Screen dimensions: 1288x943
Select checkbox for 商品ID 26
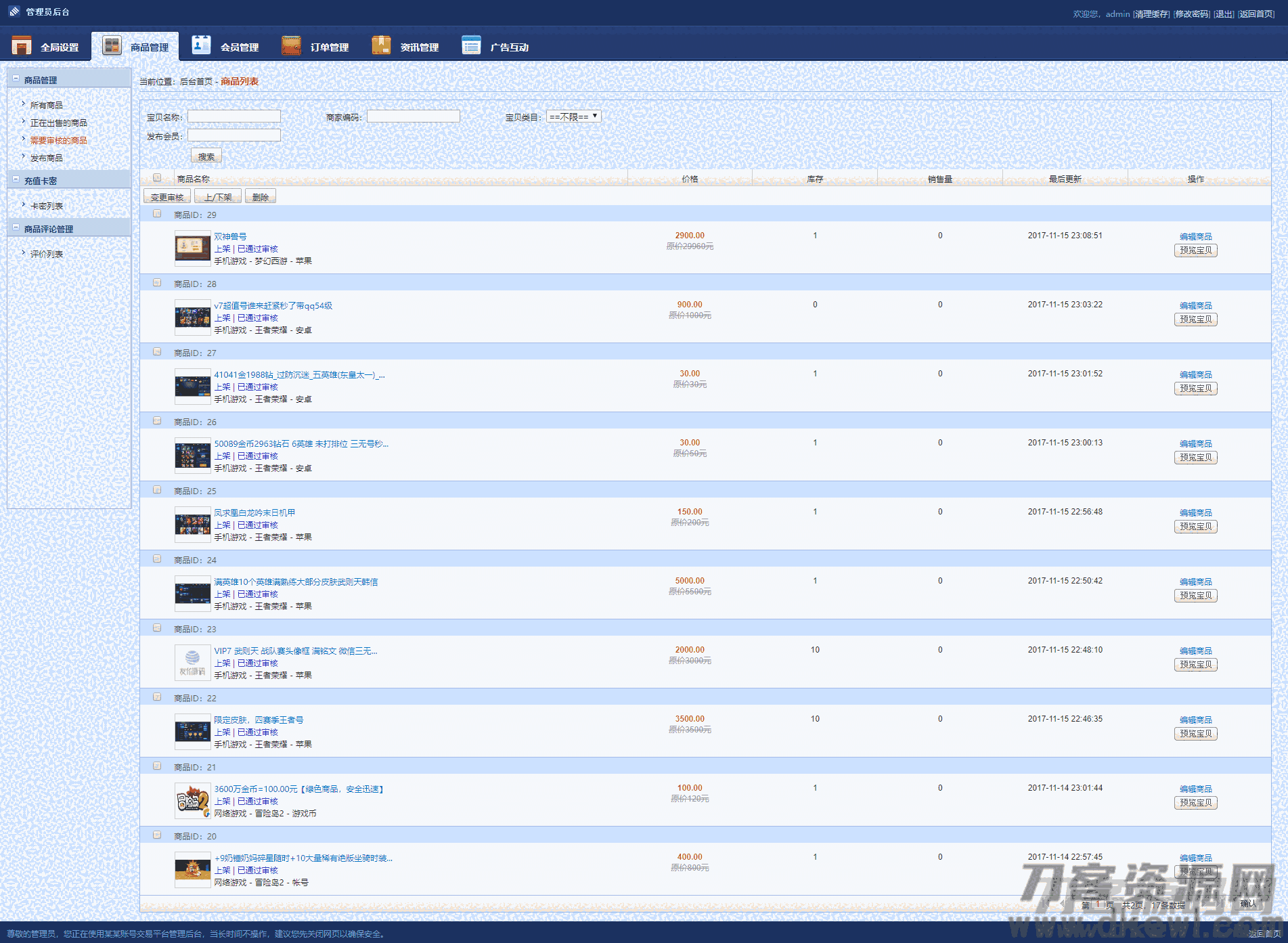157,421
